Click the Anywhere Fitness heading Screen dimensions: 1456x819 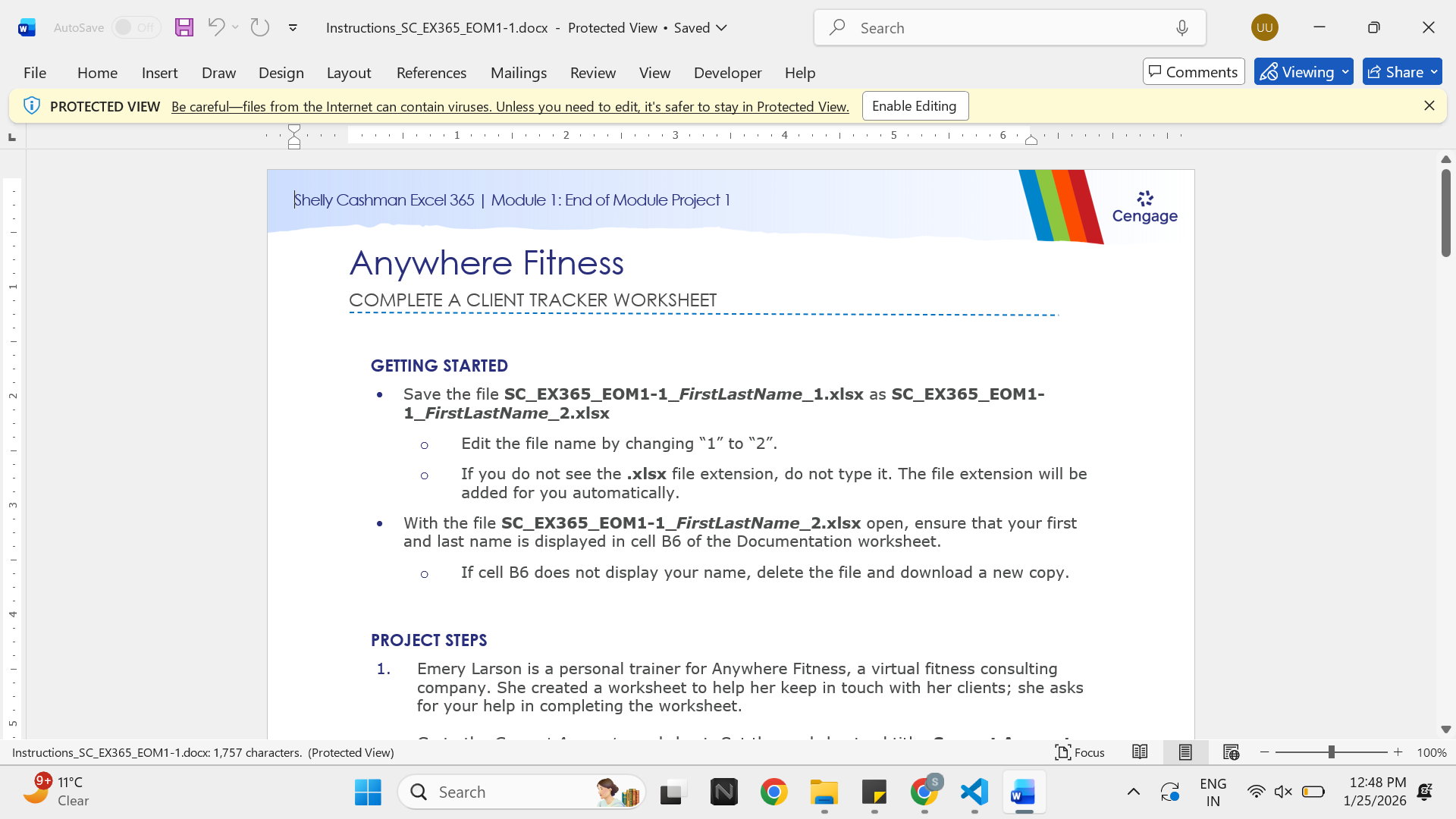point(487,263)
